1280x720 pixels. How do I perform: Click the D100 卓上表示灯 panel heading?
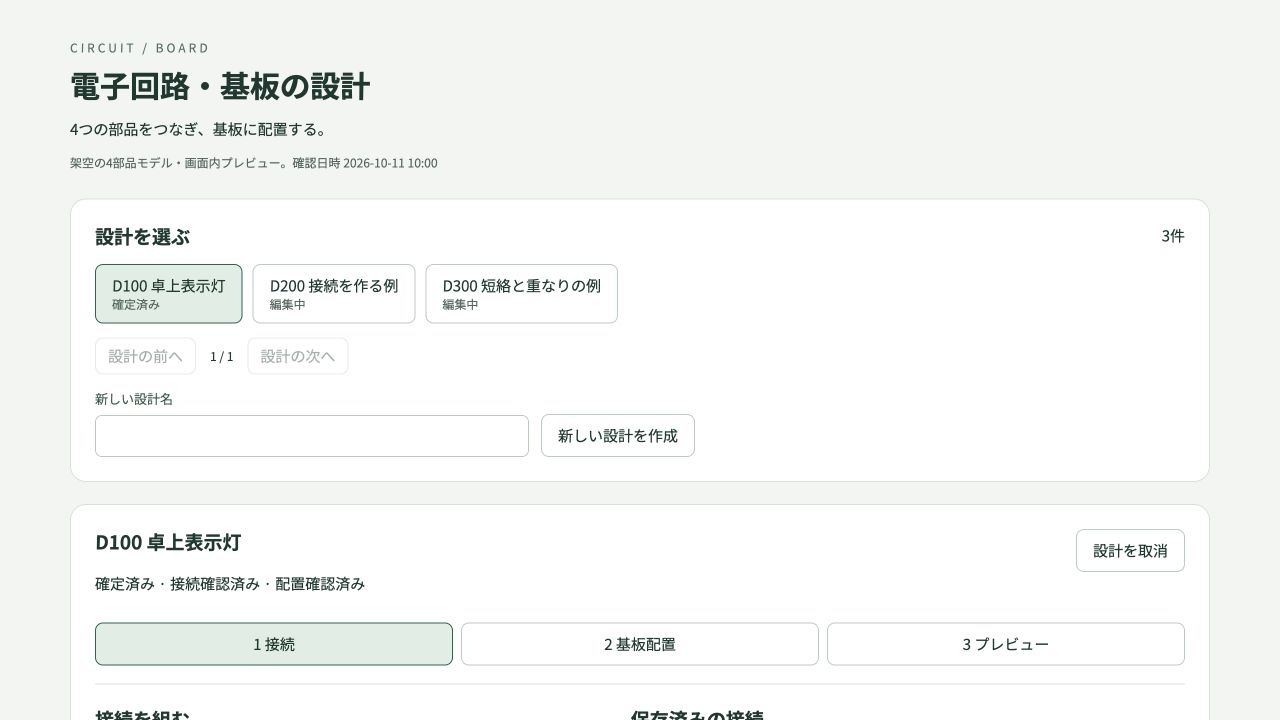coord(168,543)
